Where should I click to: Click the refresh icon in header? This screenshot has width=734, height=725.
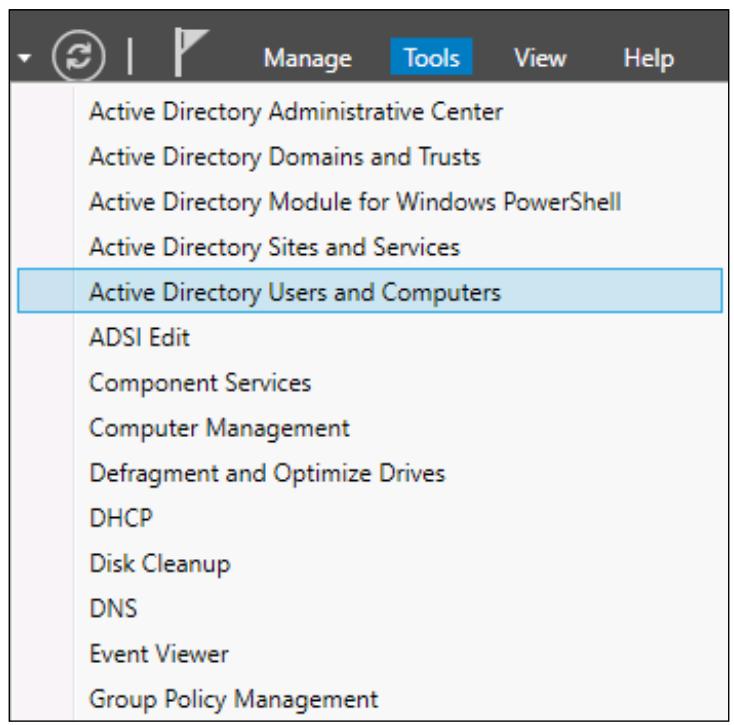coord(79,56)
